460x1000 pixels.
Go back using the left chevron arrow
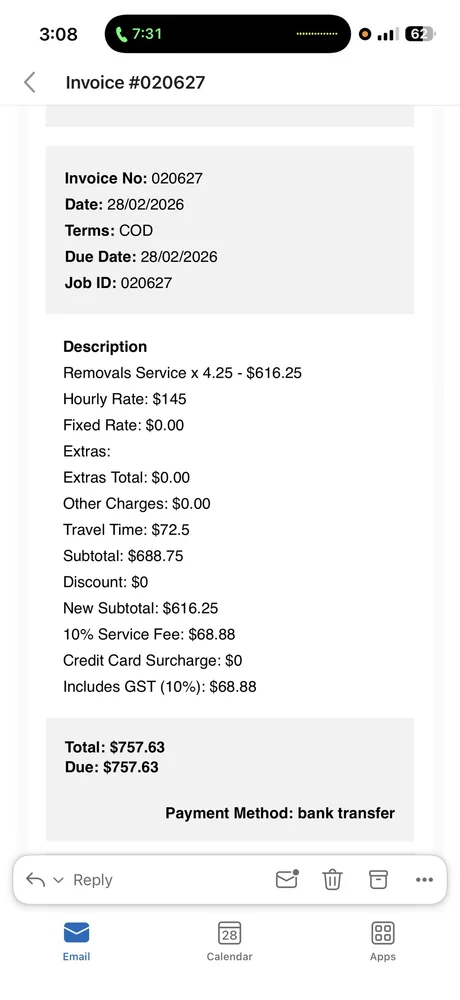[29, 82]
